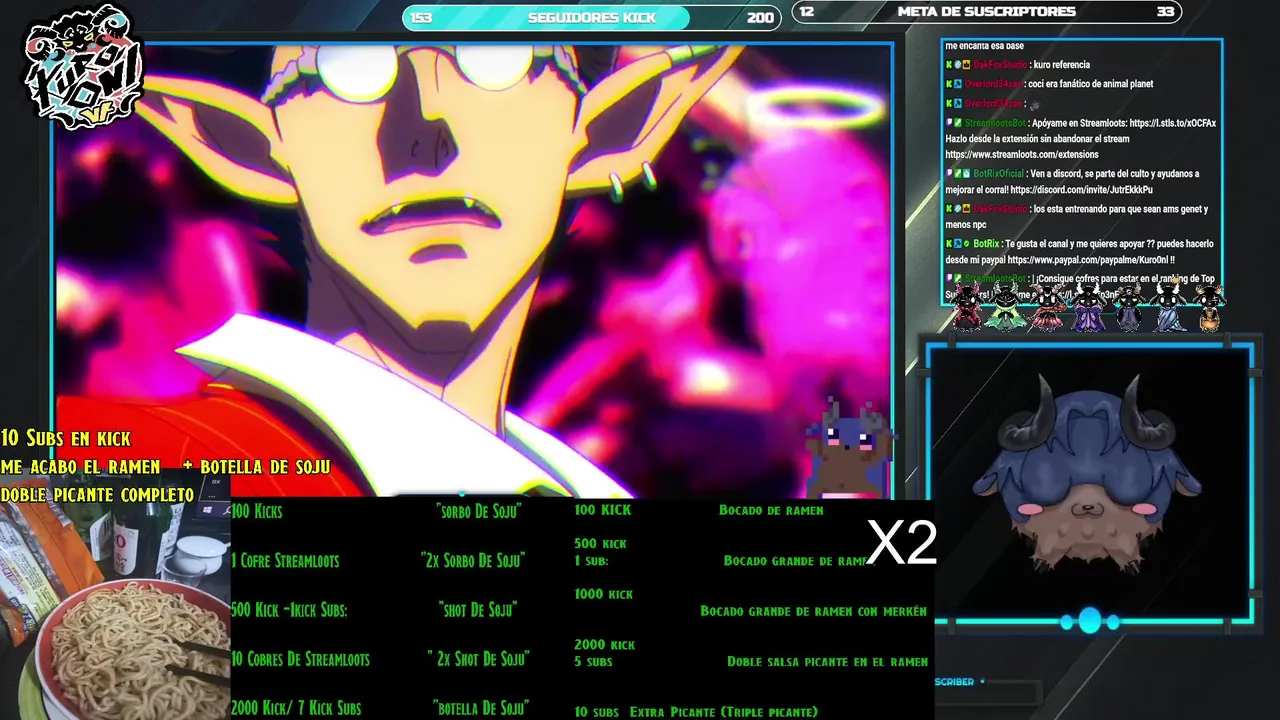Click the '2000 kick 5 subs' tier label
This screenshot has width=1280, height=720.
click(604, 653)
